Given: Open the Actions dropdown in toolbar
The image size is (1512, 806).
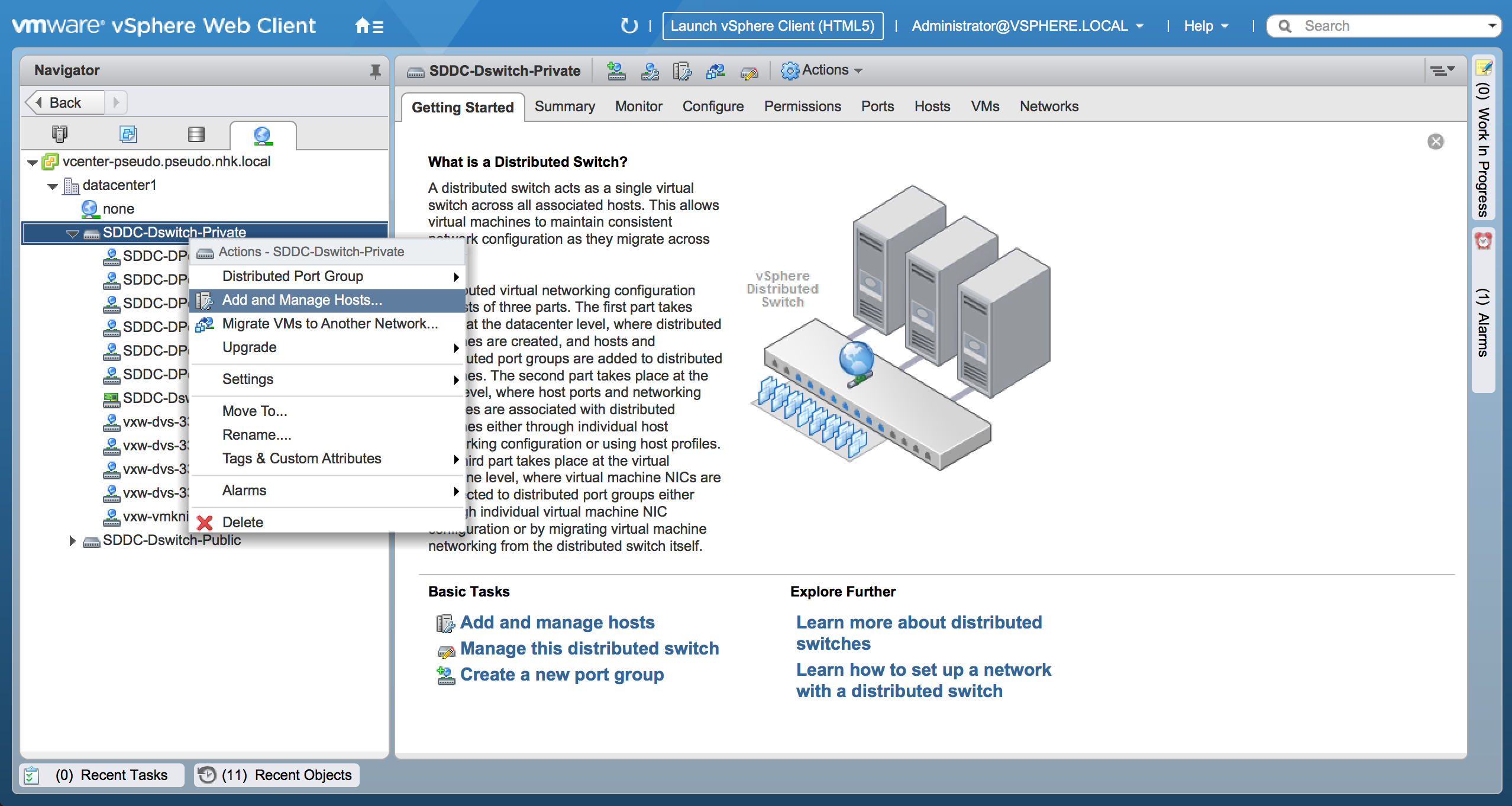Looking at the screenshot, I should pos(821,70).
